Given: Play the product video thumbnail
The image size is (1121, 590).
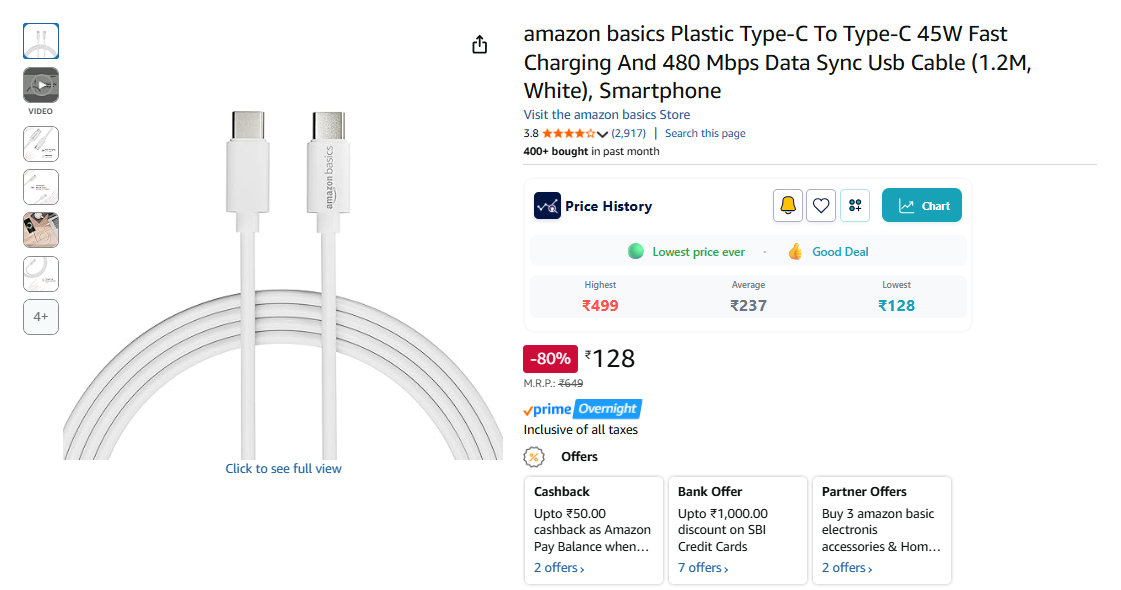Looking at the screenshot, I should tap(41, 85).
